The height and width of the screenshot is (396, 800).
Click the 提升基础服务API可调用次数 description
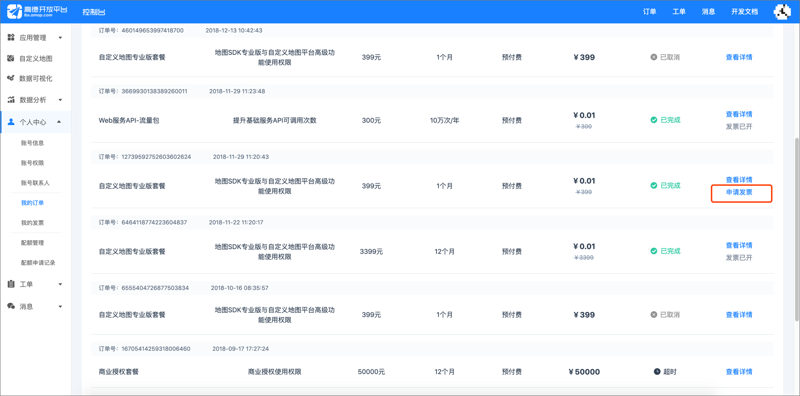(274, 120)
